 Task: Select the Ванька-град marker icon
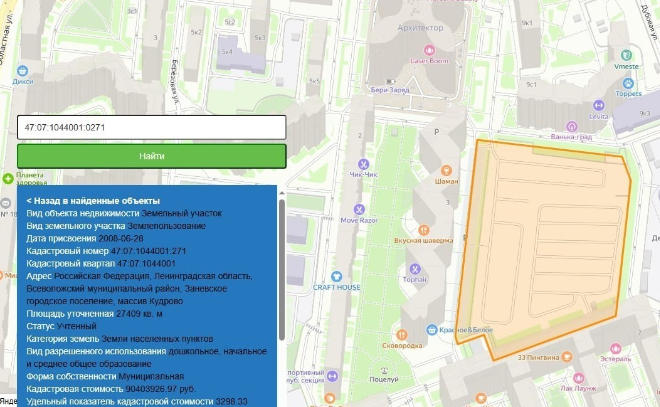click(571, 126)
